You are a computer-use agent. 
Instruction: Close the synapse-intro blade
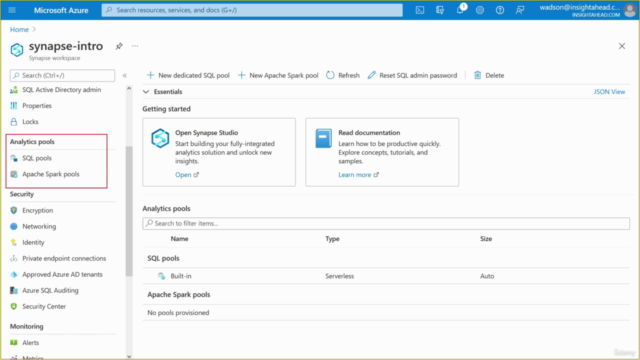[622, 46]
